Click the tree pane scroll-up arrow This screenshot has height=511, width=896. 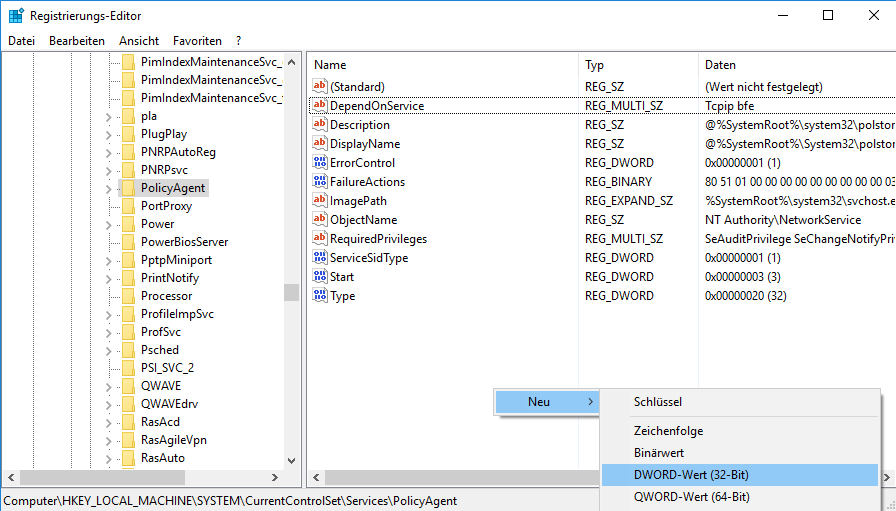click(291, 62)
